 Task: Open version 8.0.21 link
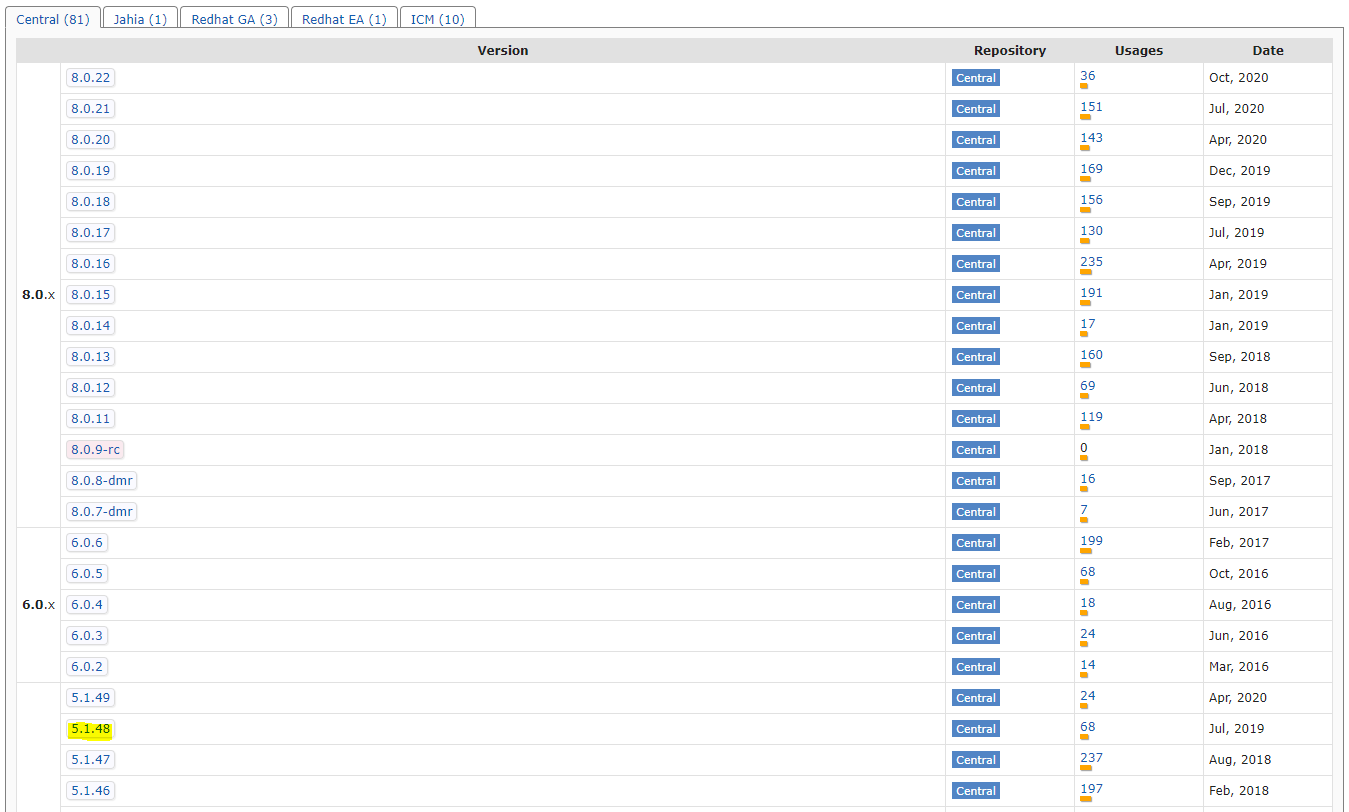pos(90,109)
